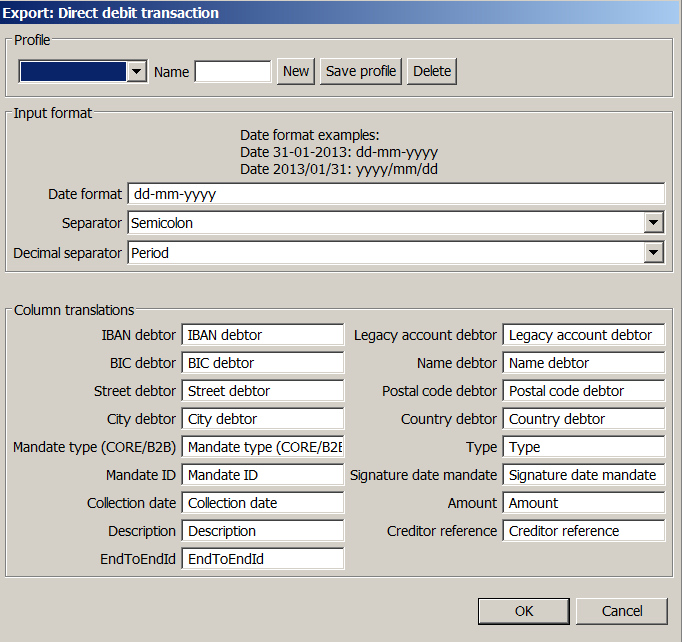
Task: Click the Amount translation field
Action: point(584,503)
